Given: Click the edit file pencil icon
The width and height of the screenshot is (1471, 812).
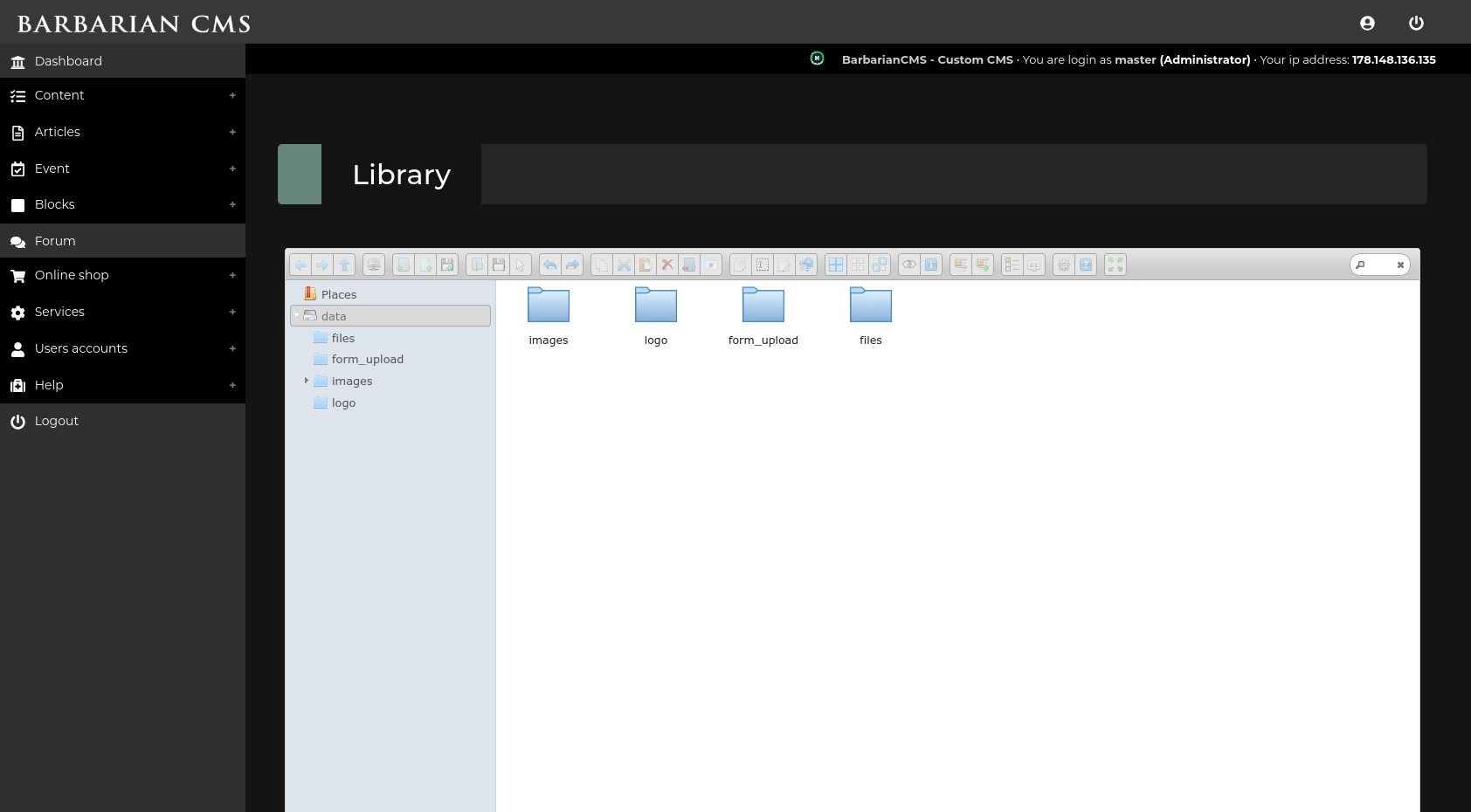Looking at the screenshot, I should 784,265.
